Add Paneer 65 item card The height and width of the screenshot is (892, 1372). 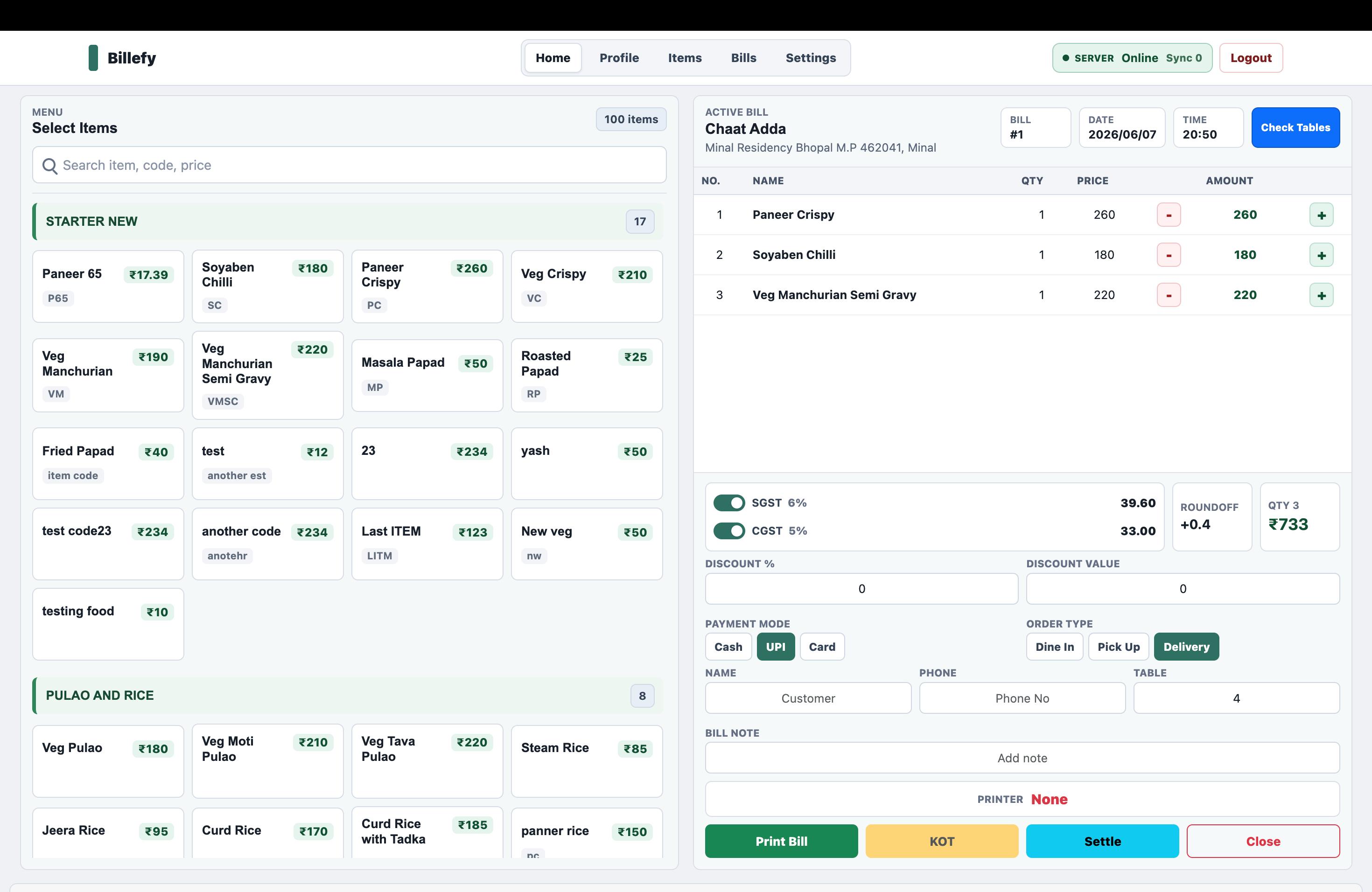pyautogui.click(x=108, y=286)
